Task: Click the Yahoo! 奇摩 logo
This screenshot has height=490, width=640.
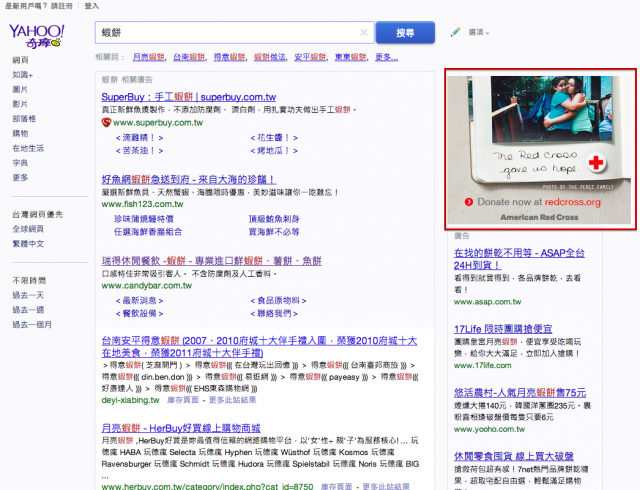Action: 36,36
